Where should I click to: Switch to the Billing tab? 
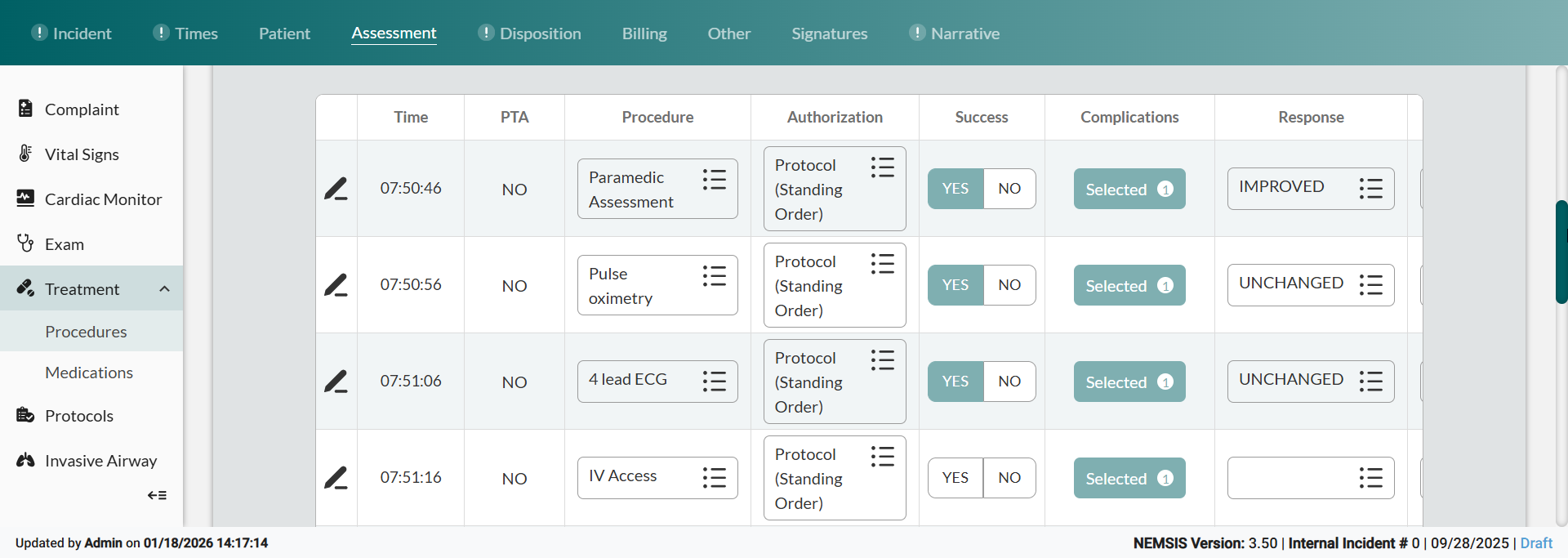pyautogui.click(x=644, y=33)
